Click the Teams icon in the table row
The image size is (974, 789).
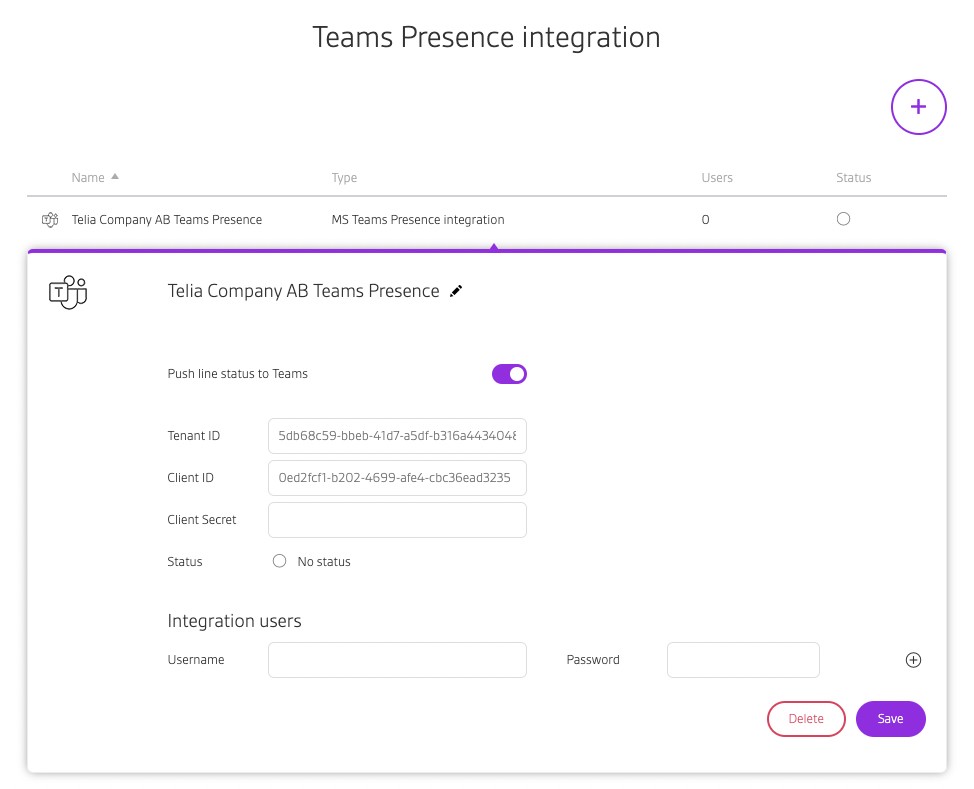click(x=50, y=219)
